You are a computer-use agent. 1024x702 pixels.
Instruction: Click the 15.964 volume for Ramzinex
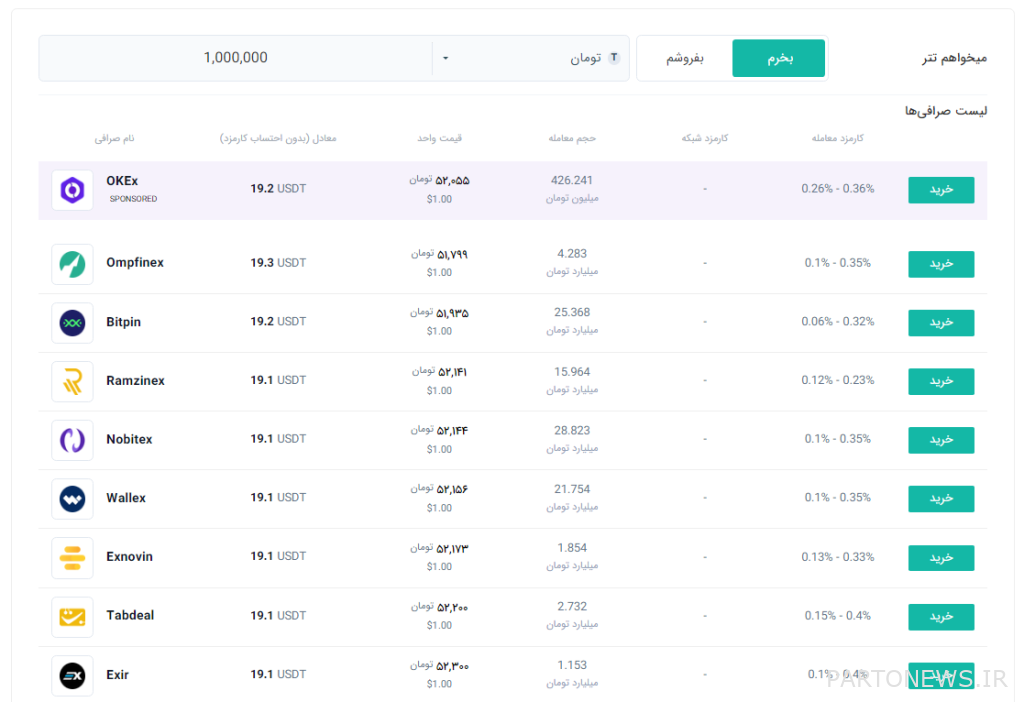point(572,372)
